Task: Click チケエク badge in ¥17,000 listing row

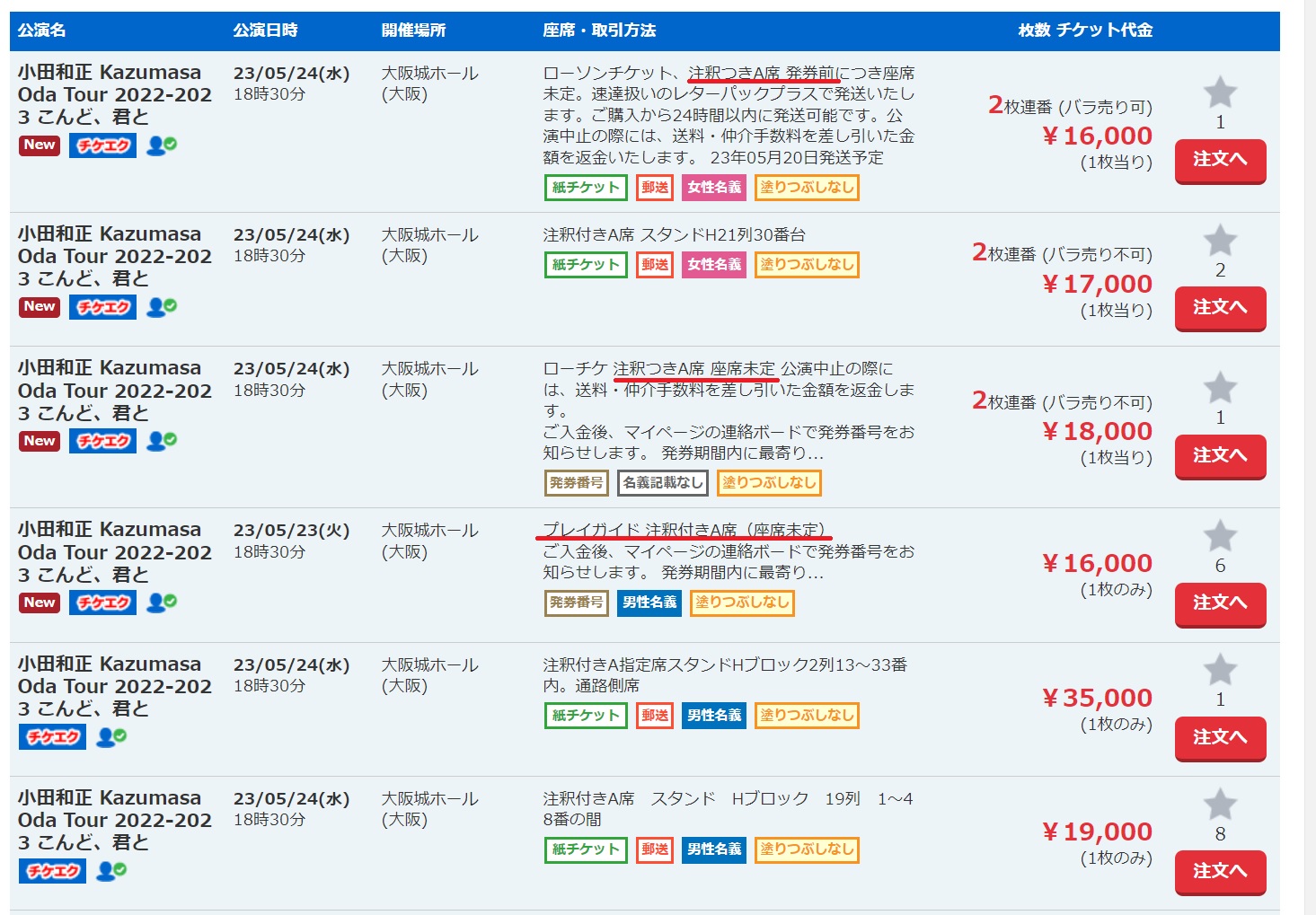Action: 102,307
